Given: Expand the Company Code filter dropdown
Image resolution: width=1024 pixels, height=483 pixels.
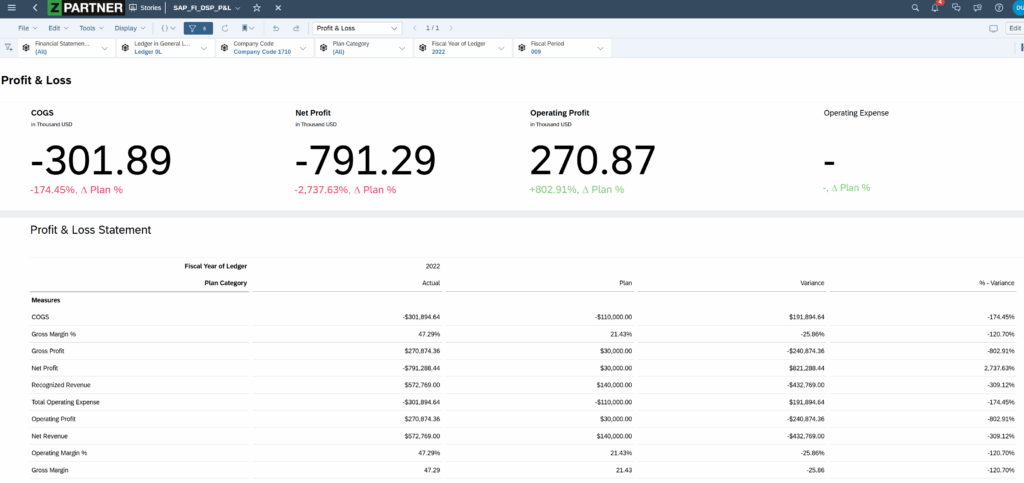Looking at the screenshot, I should click(304, 47).
